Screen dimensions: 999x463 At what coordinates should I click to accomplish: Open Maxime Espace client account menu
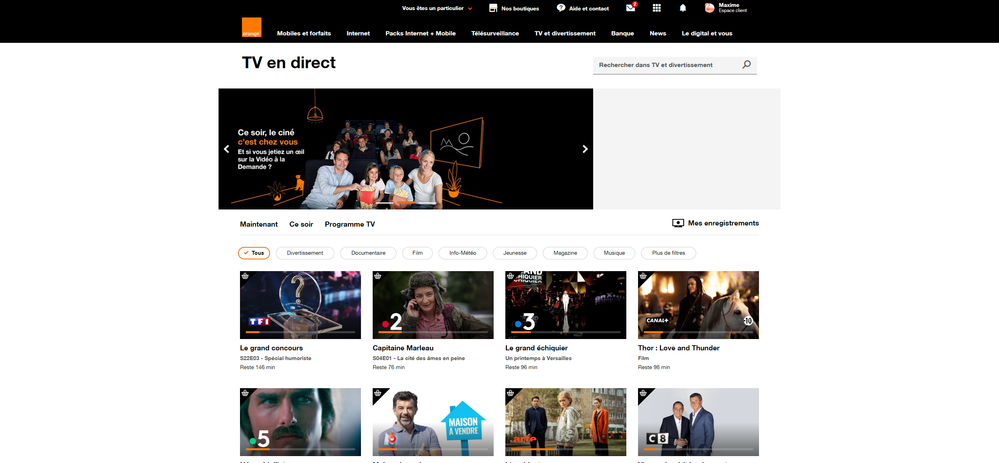[730, 8]
